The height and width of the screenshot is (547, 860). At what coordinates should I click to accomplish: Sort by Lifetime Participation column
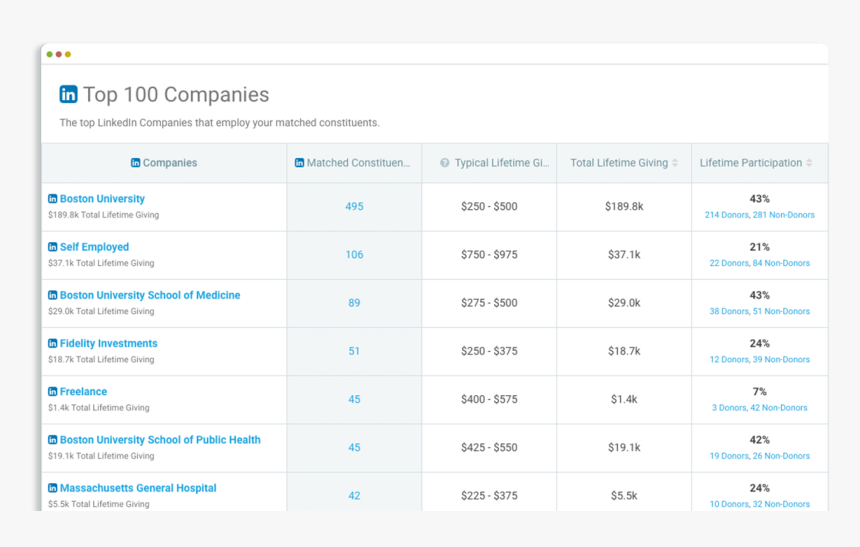tap(809, 163)
